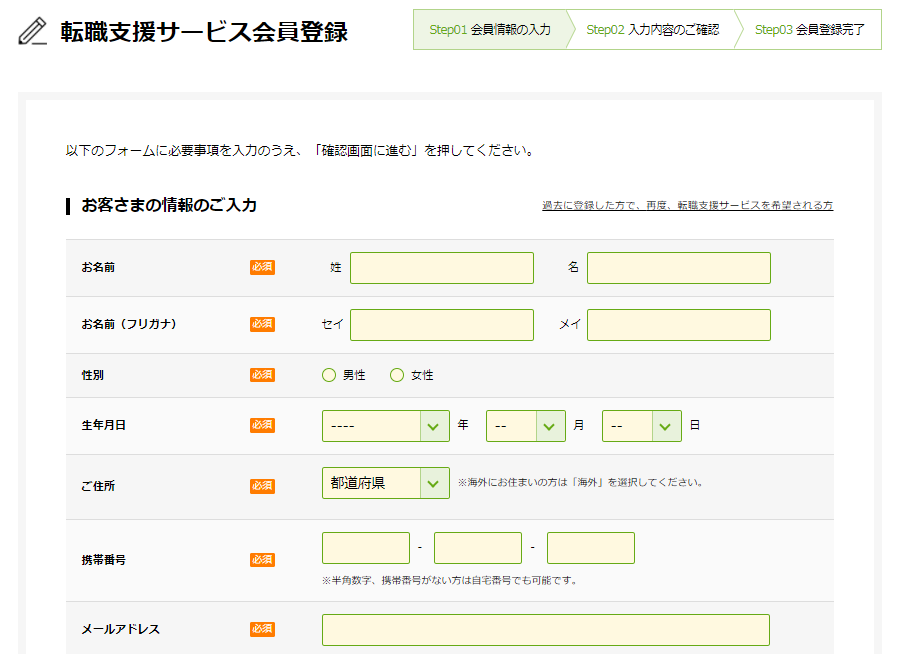Click the Step02 入力内容のご確認 step

(x=652, y=29)
